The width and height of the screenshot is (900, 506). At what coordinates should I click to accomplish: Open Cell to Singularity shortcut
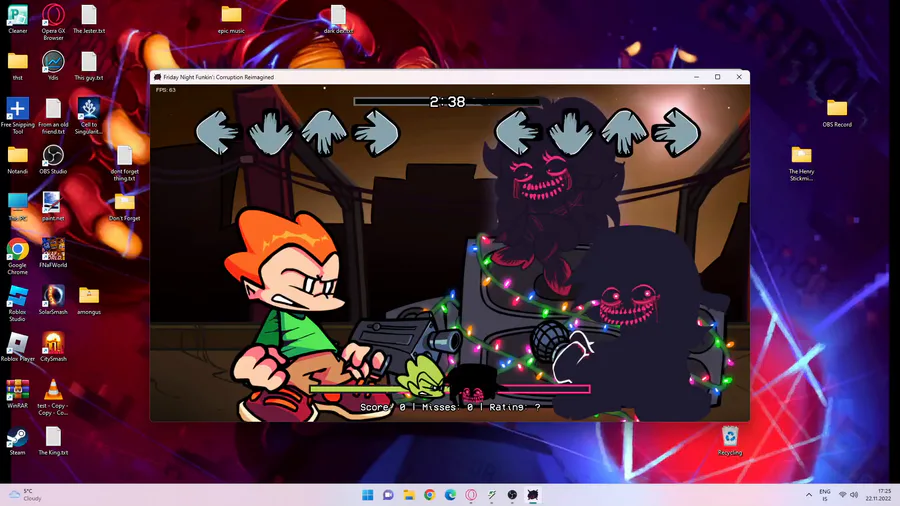89,116
